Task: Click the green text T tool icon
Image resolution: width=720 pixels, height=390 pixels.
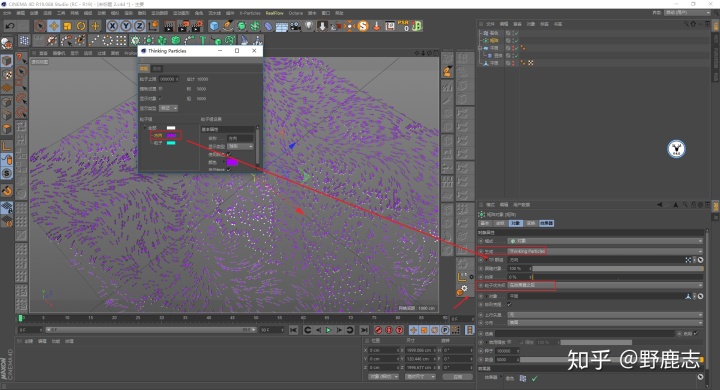Action: click(x=202, y=40)
